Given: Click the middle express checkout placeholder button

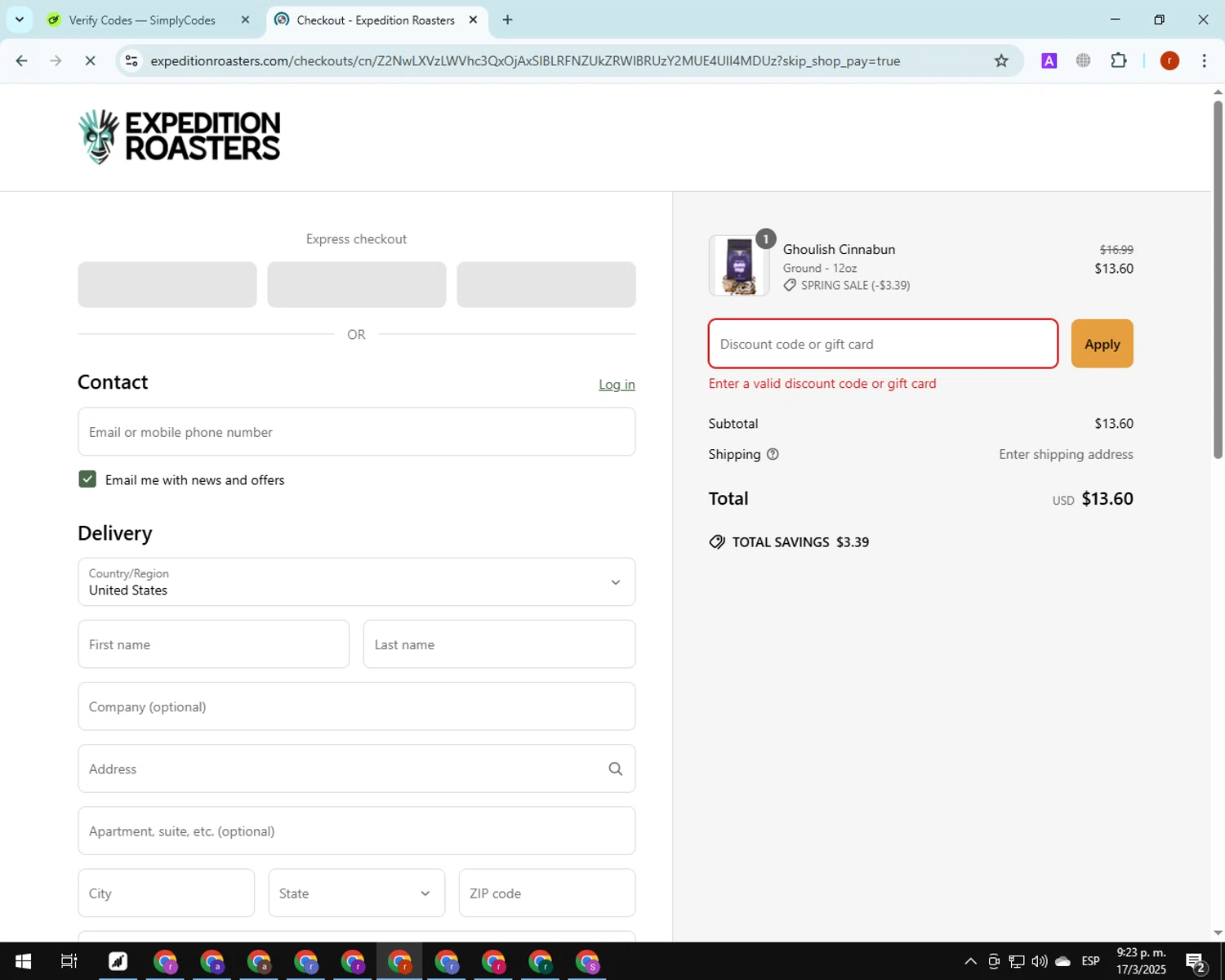Looking at the screenshot, I should pyautogui.click(x=357, y=284).
